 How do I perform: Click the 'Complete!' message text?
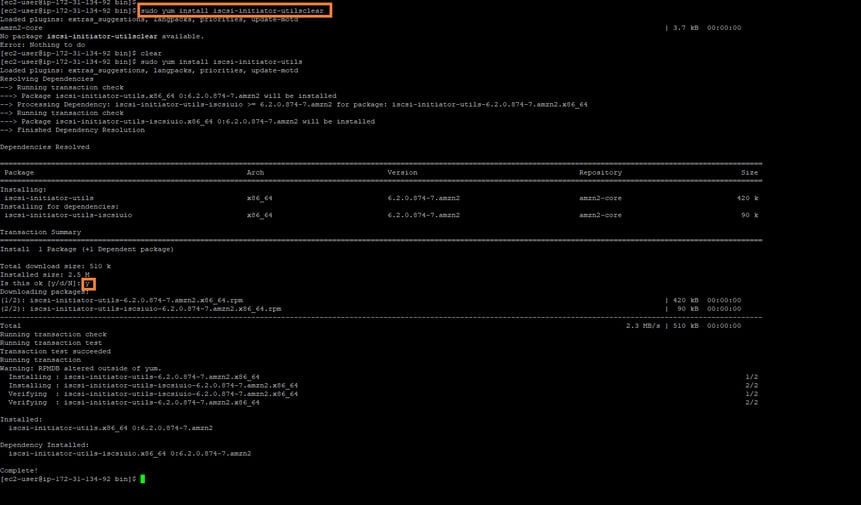point(19,470)
